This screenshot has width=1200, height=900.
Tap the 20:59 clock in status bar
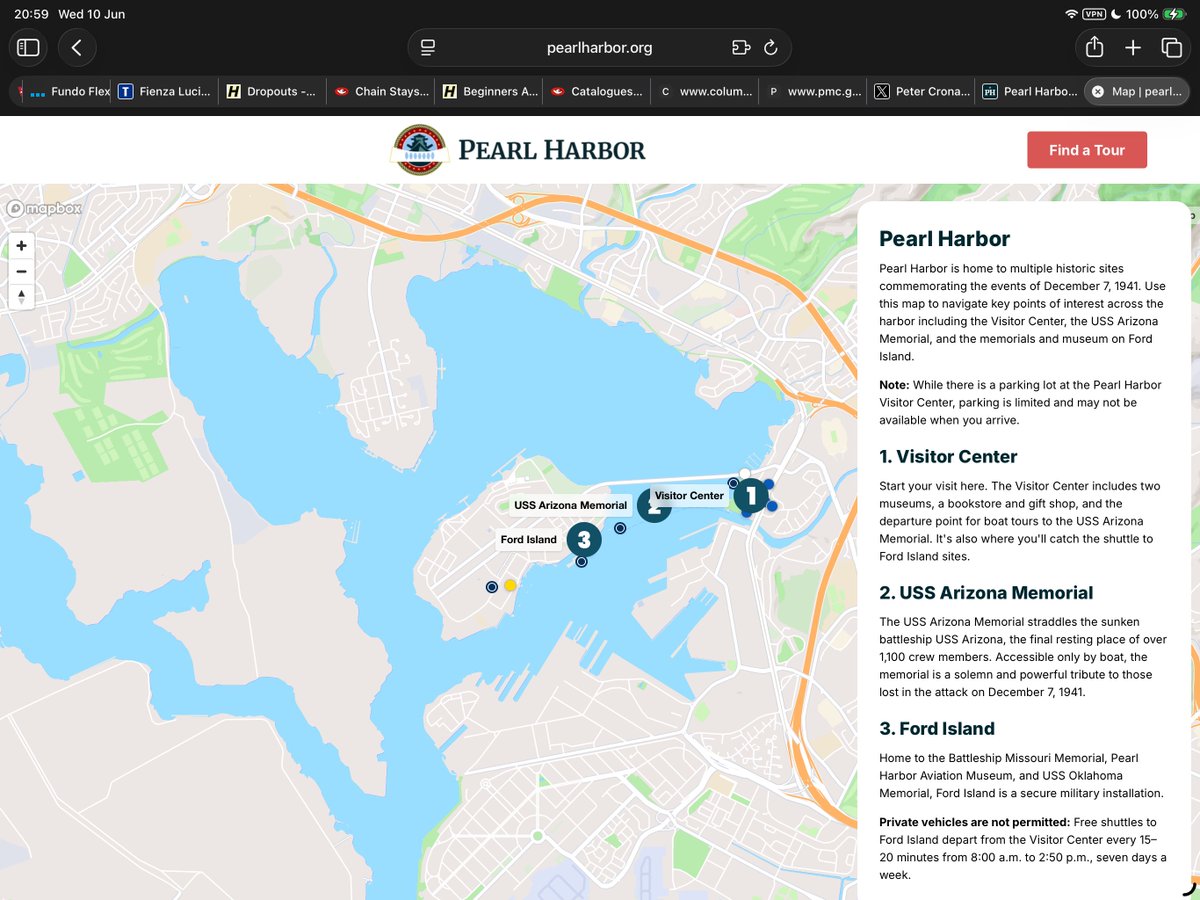31,14
